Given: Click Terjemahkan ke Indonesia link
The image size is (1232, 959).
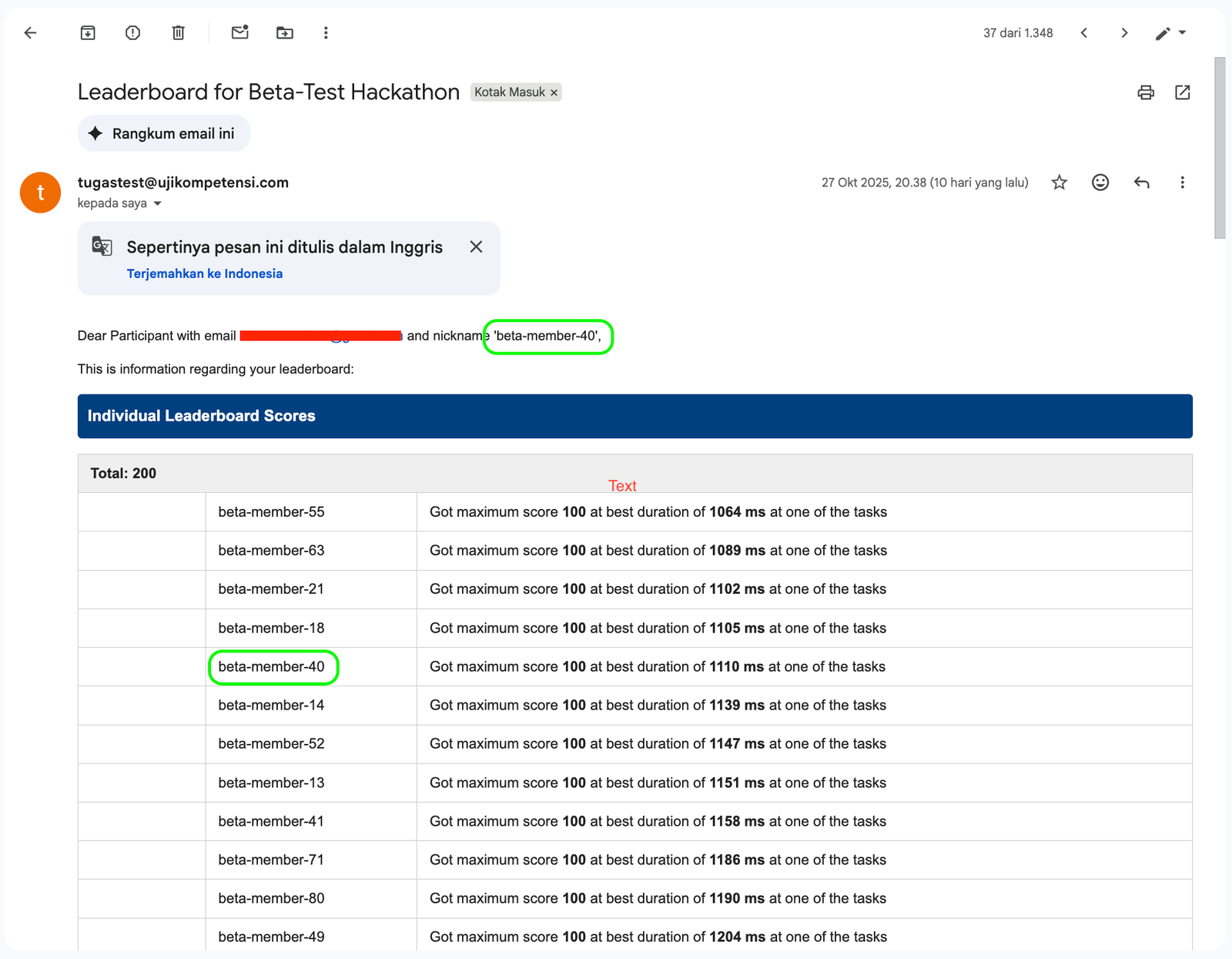Looking at the screenshot, I should click(205, 273).
